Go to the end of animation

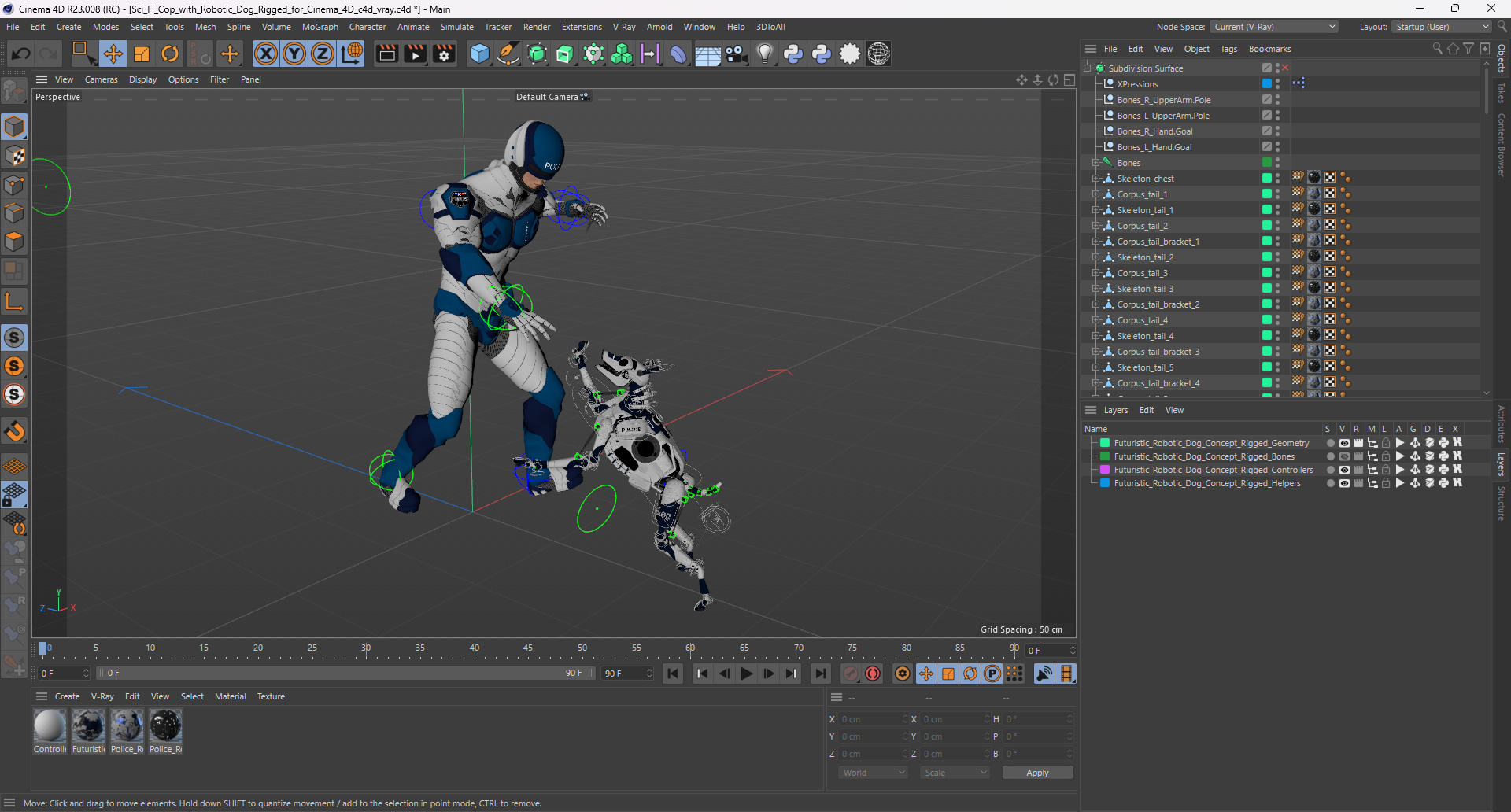point(821,674)
